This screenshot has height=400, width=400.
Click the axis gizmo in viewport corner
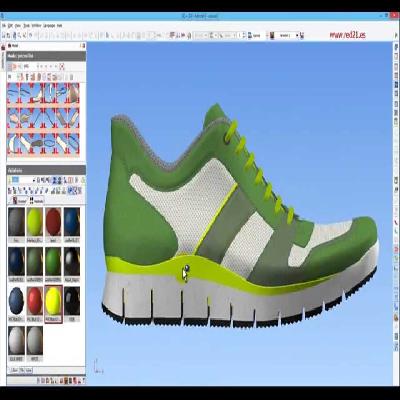pos(99,366)
